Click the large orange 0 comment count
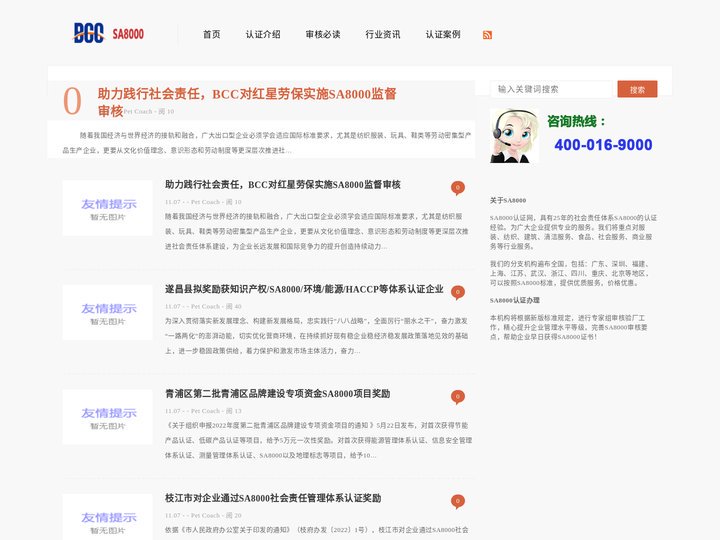Image resolution: width=720 pixels, height=540 pixels. pos(72,101)
